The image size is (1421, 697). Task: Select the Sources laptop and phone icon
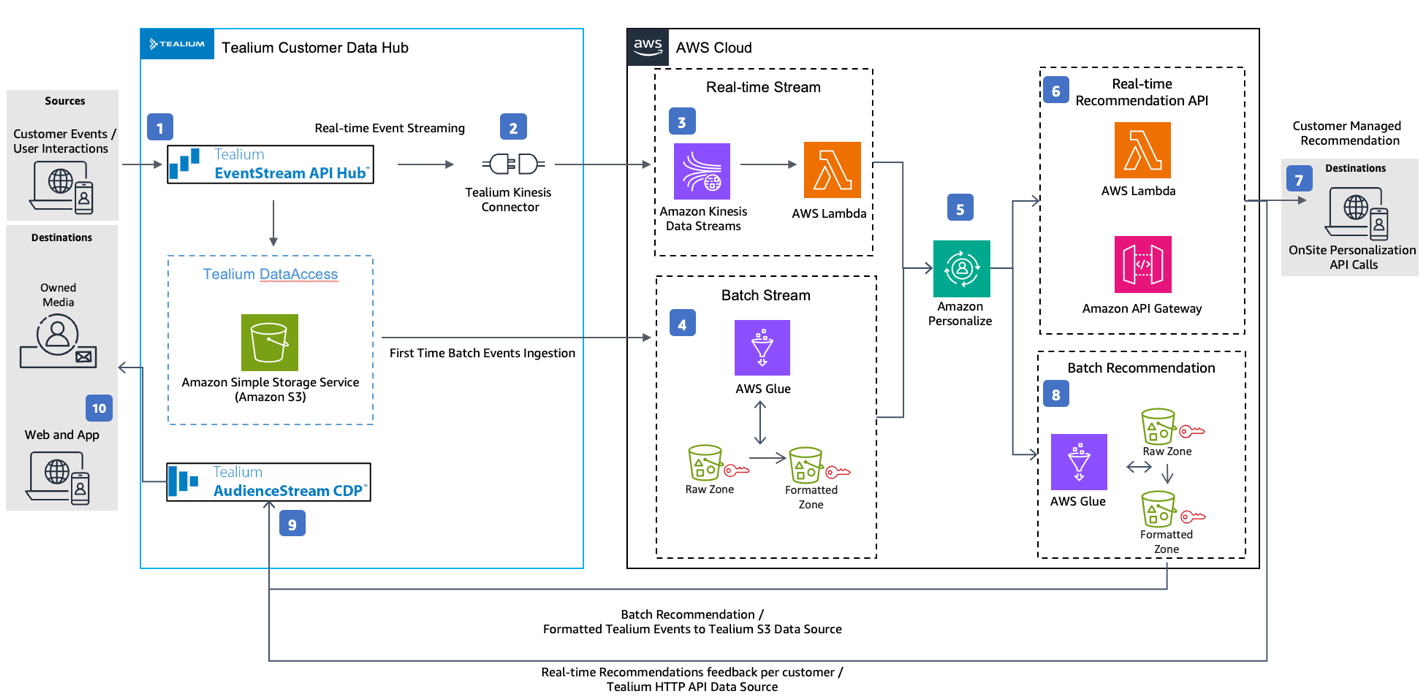click(63, 190)
